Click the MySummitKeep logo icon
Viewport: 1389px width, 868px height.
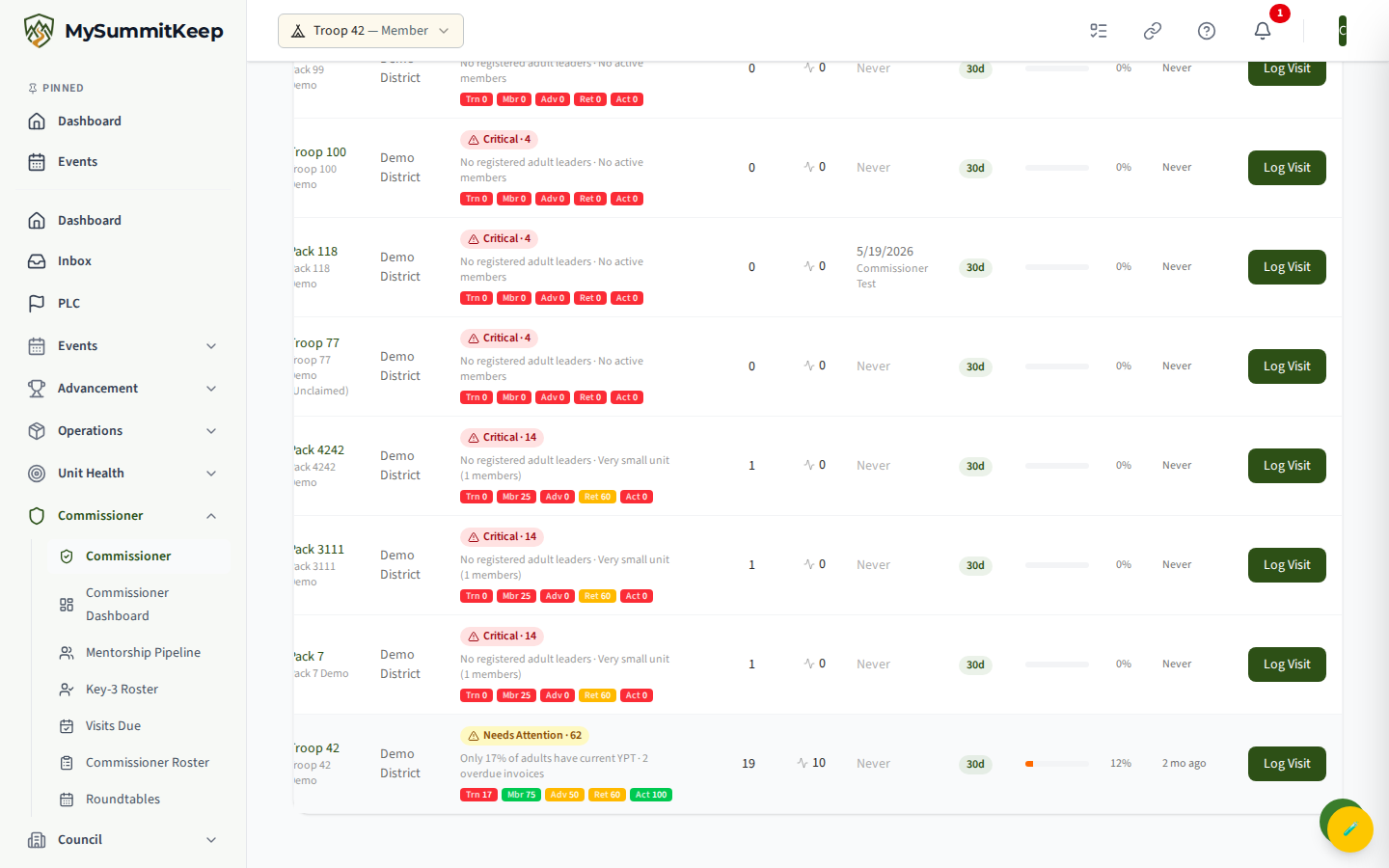[x=39, y=31]
